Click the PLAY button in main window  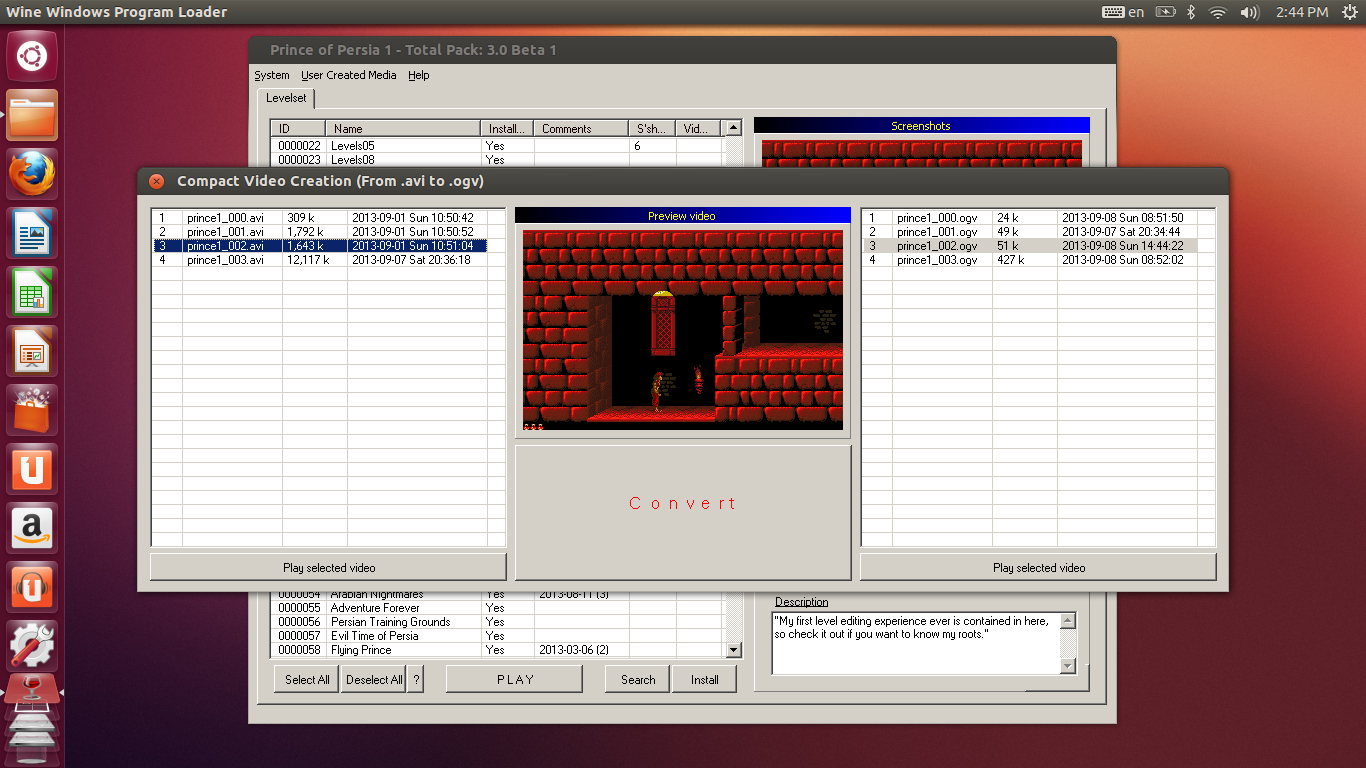click(x=515, y=679)
